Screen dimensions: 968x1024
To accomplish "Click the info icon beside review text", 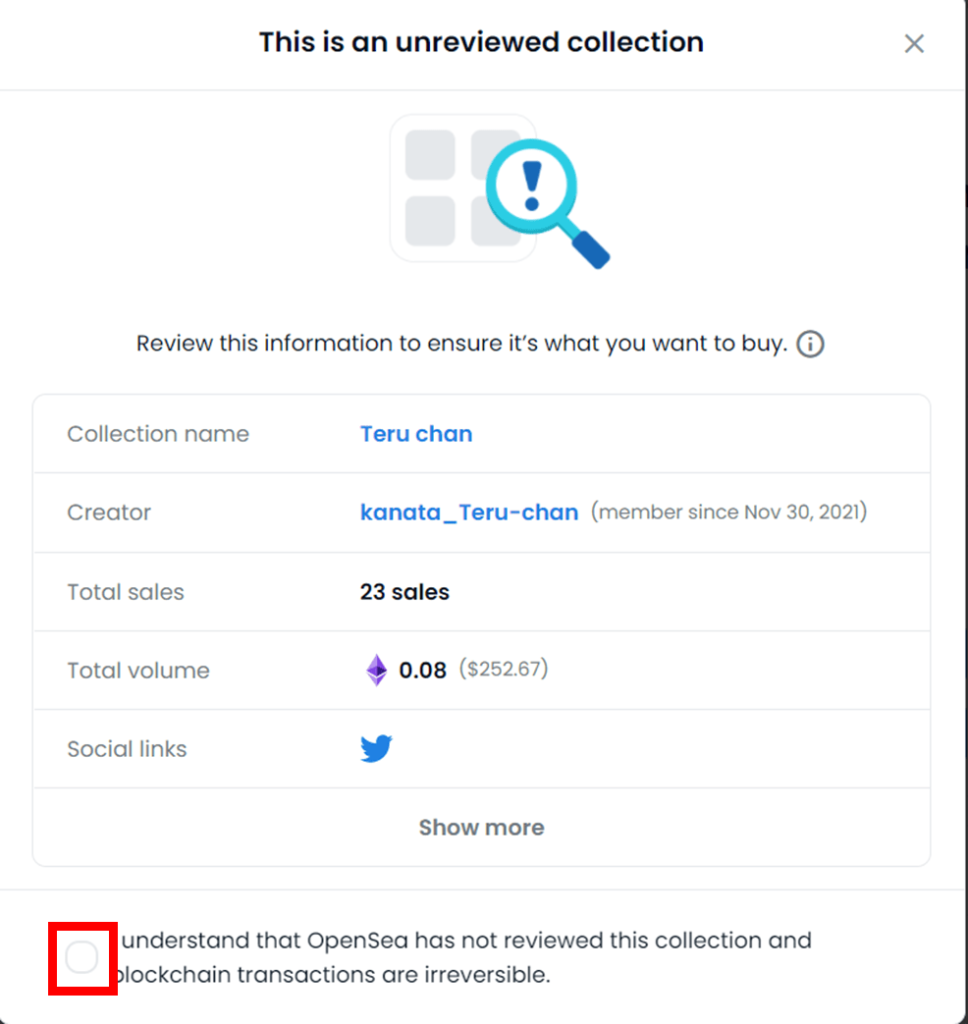I will coord(810,344).
